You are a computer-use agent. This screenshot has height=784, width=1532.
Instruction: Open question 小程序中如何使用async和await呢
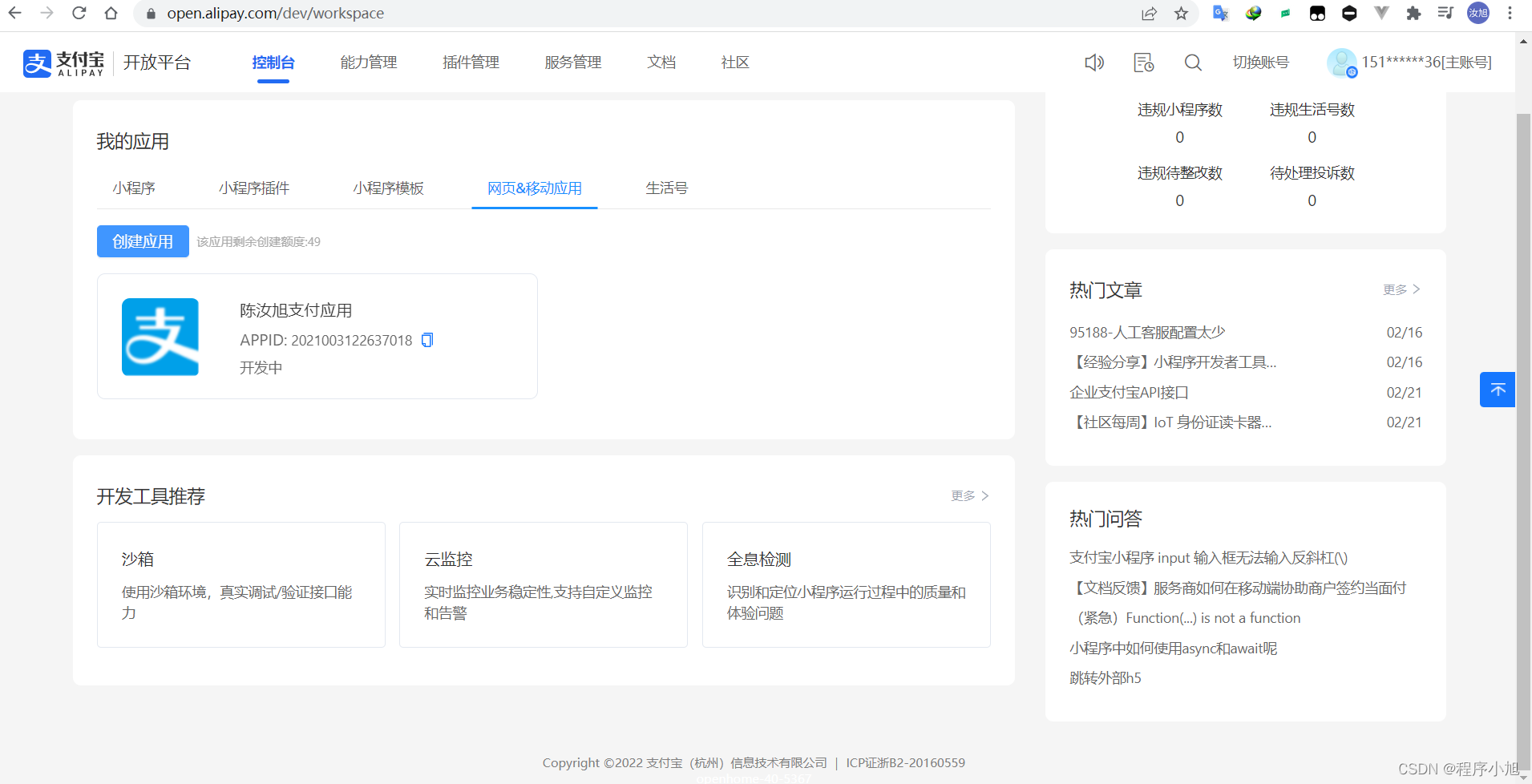[x=1173, y=648]
